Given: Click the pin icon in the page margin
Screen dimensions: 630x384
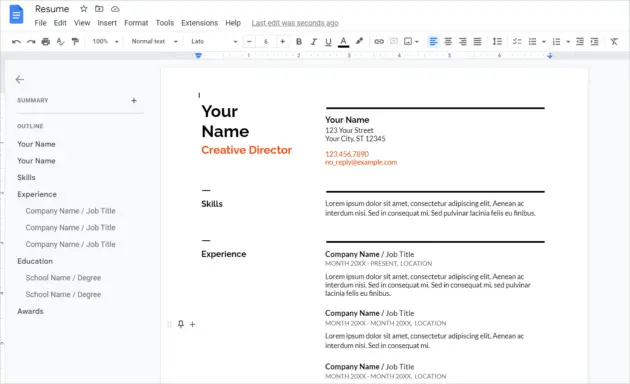Looking at the screenshot, I should (x=181, y=324).
